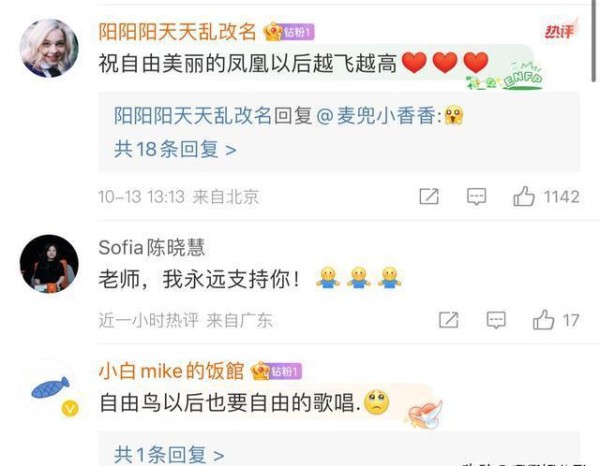Open 阳阳阳天天乱改名 profile from username
This screenshot has height=466, width=600.
177,31
